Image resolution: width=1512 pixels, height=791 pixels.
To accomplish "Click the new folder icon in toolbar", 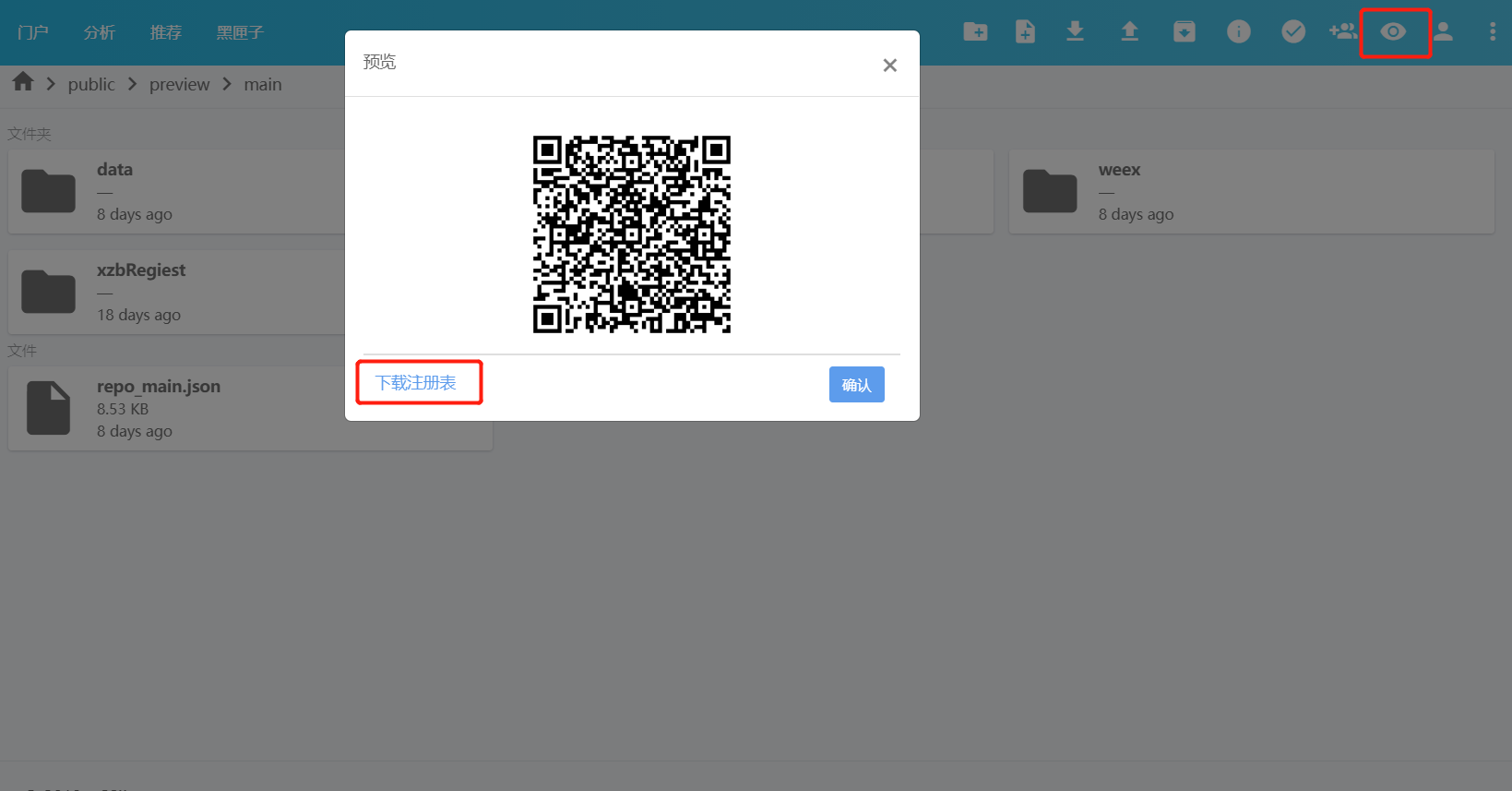I will coord(975,32).
